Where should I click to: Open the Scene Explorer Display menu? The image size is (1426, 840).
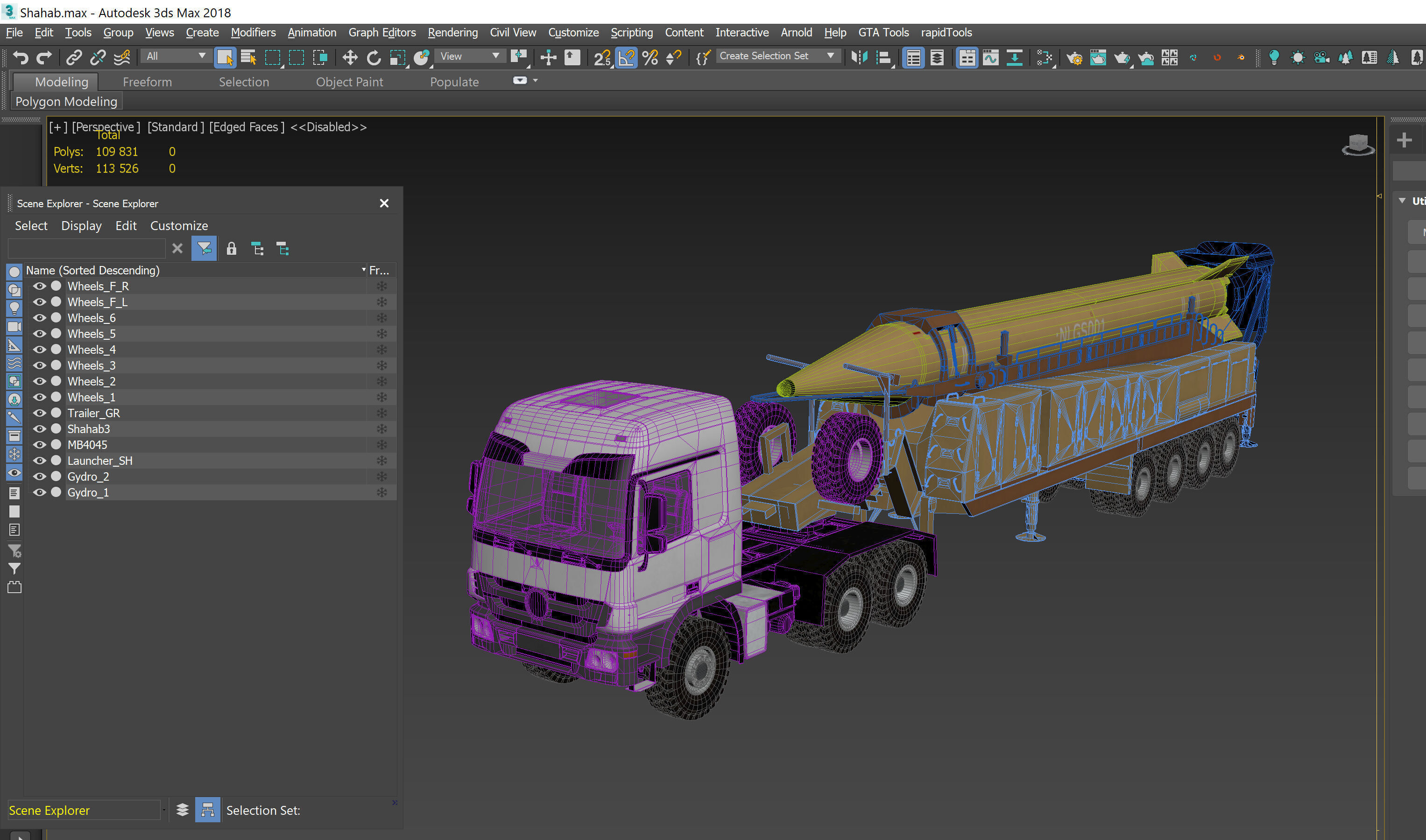point(82,225)
